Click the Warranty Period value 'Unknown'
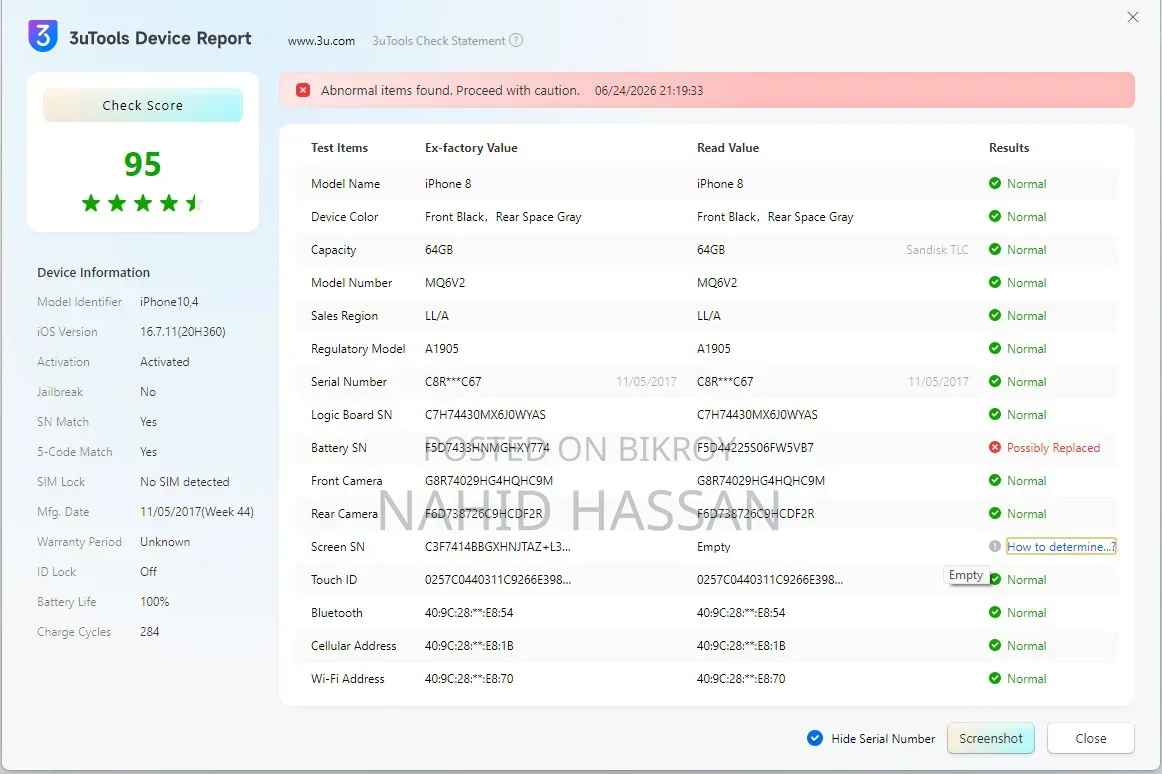This screenshot has width=1162, height=774. [165, 542]
